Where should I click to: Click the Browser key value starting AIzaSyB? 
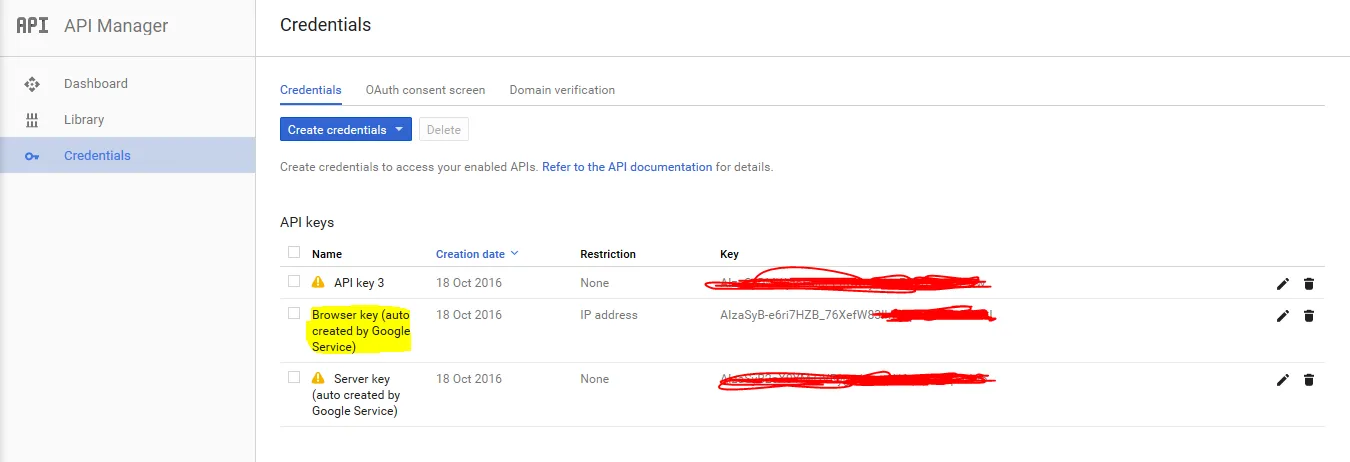pyautogui.click(x=856, y=315)
